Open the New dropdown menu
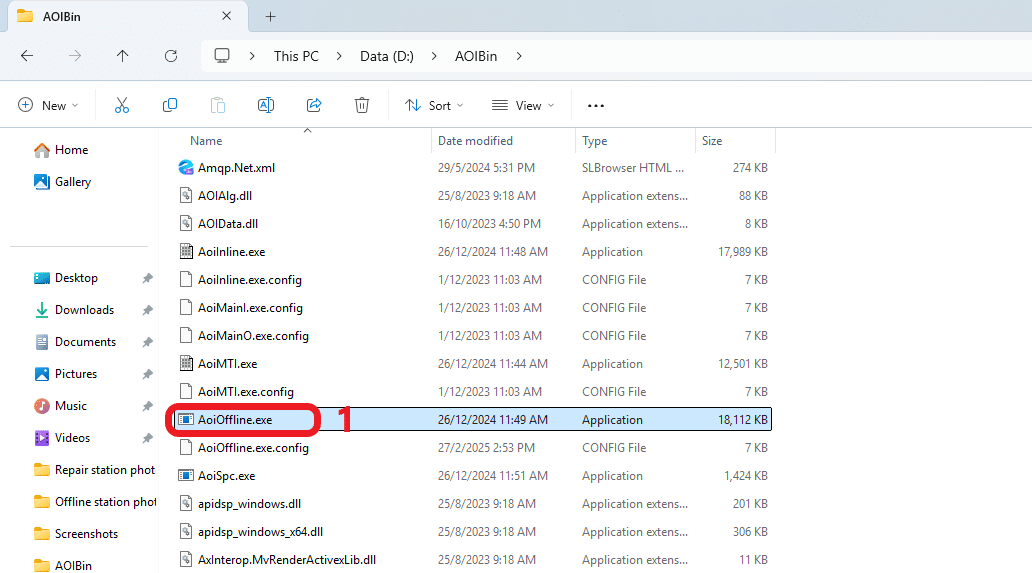 tap(48, 105)
